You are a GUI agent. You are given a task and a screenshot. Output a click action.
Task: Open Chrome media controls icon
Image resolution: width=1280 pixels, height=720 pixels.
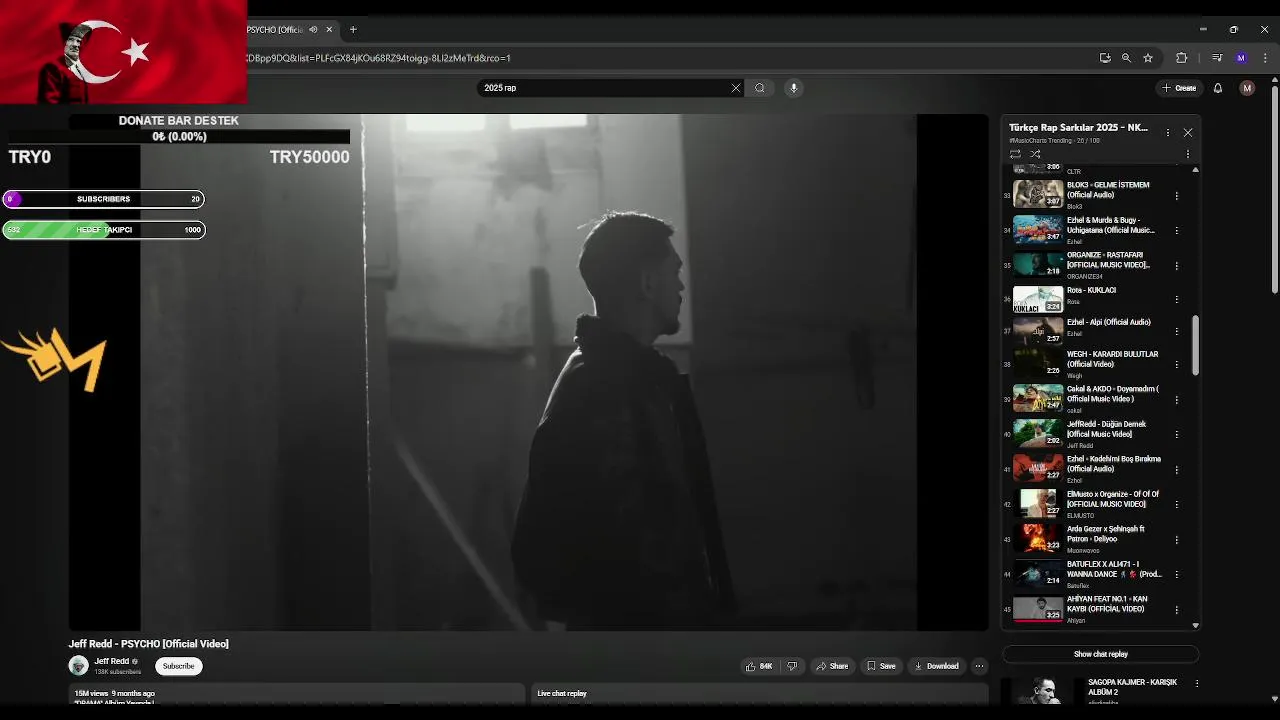click(x=1217, y=58)
